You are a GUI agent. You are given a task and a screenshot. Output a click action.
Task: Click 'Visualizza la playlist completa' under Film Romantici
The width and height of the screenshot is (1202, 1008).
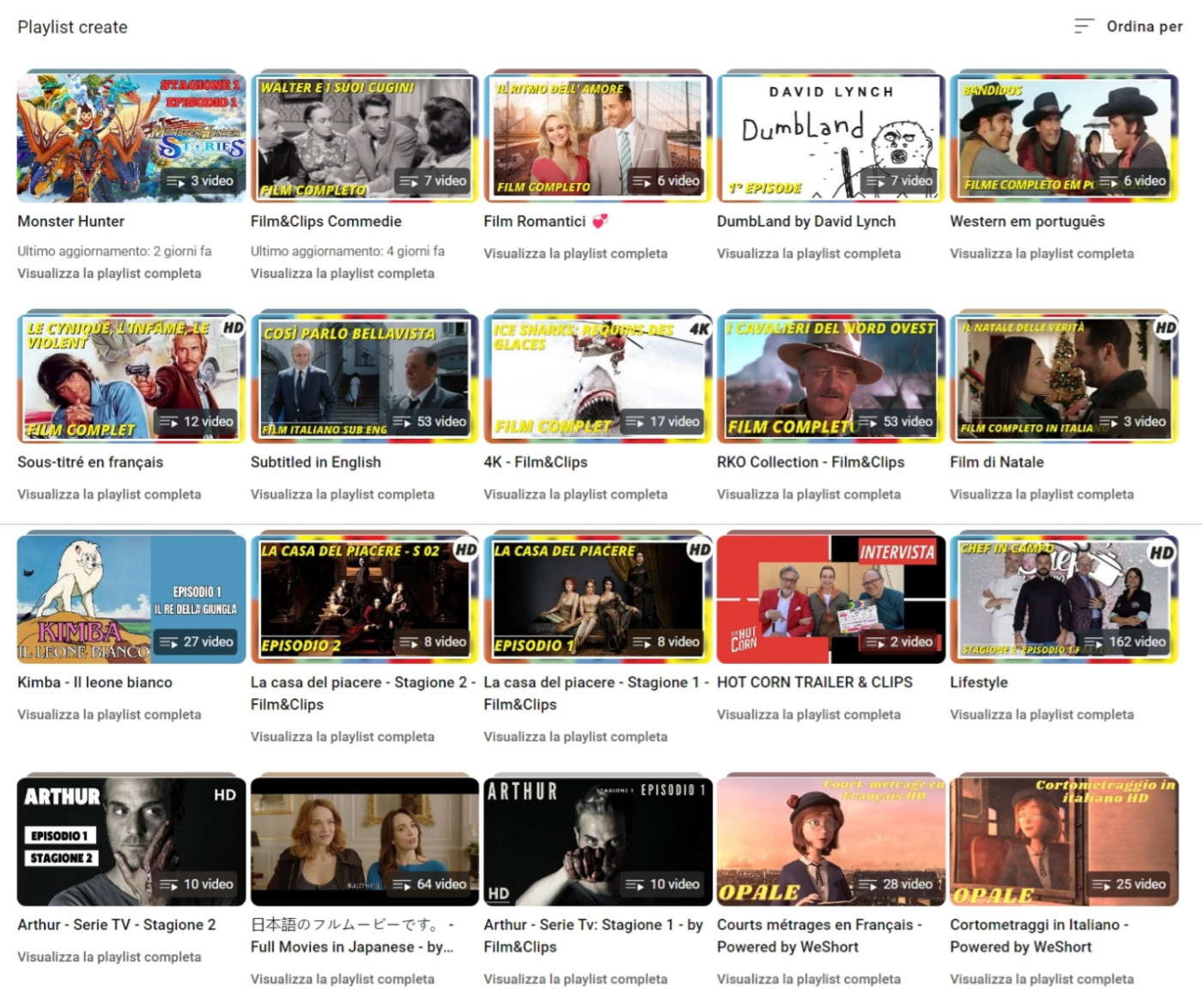tap(575, 253)
